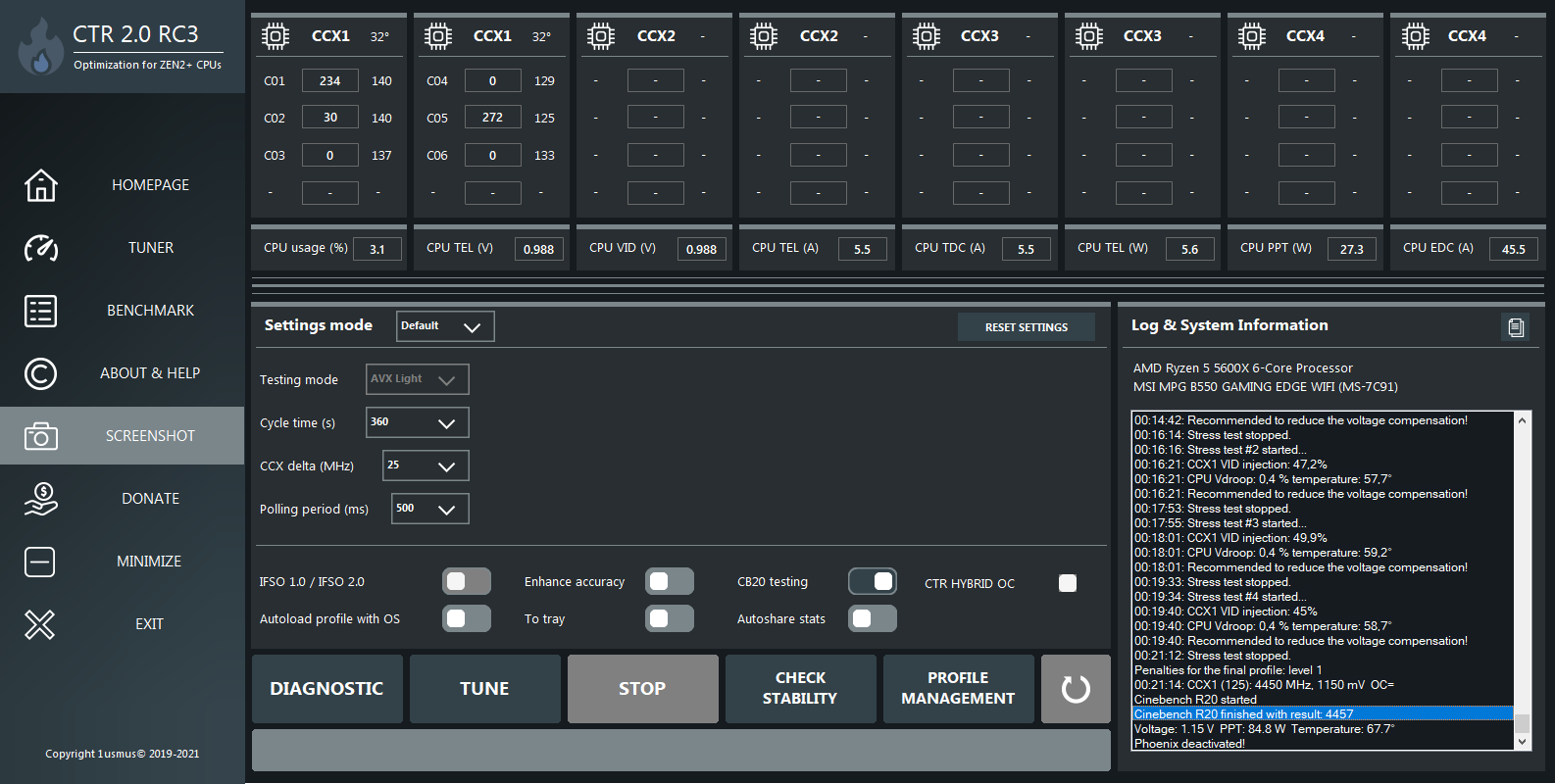Open the DONATE menu item
The image size is (1555, 784).
tap(150, 499)
